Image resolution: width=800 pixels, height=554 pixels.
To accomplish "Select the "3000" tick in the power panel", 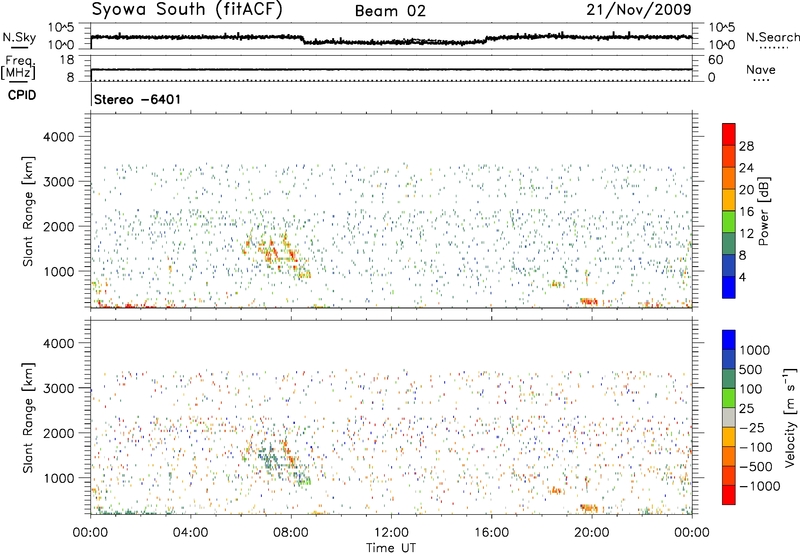I will (x=58, y=182).
